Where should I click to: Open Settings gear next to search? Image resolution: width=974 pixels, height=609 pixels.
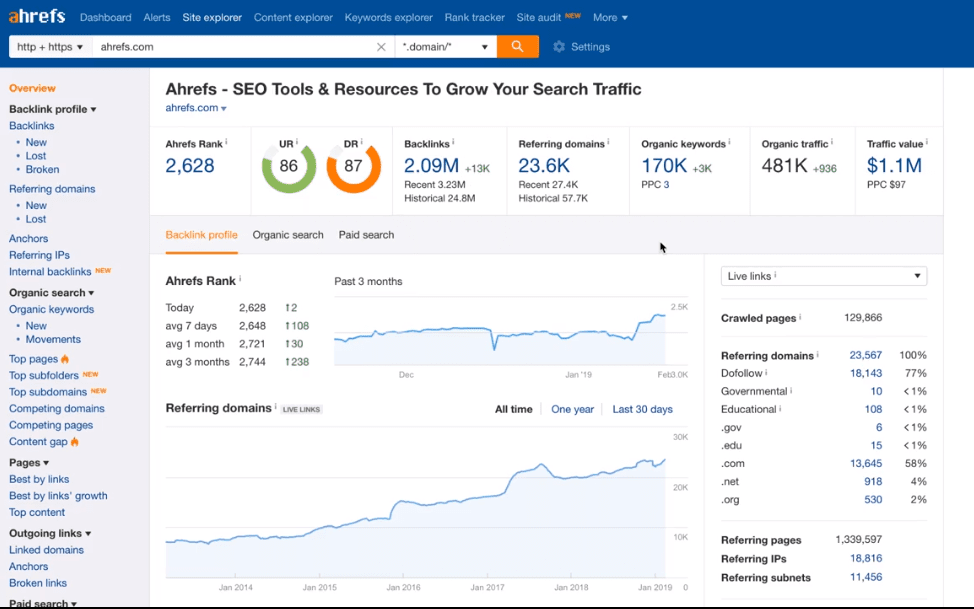point(581,47)
